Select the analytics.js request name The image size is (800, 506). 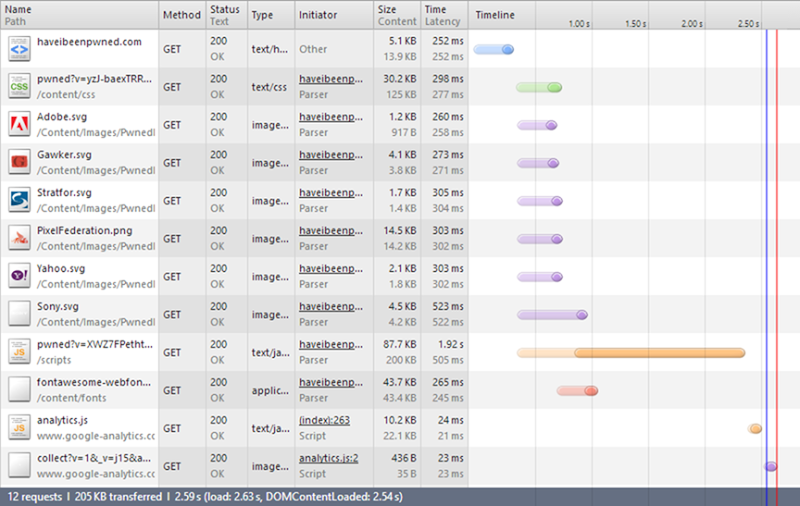tap(62, 420)
